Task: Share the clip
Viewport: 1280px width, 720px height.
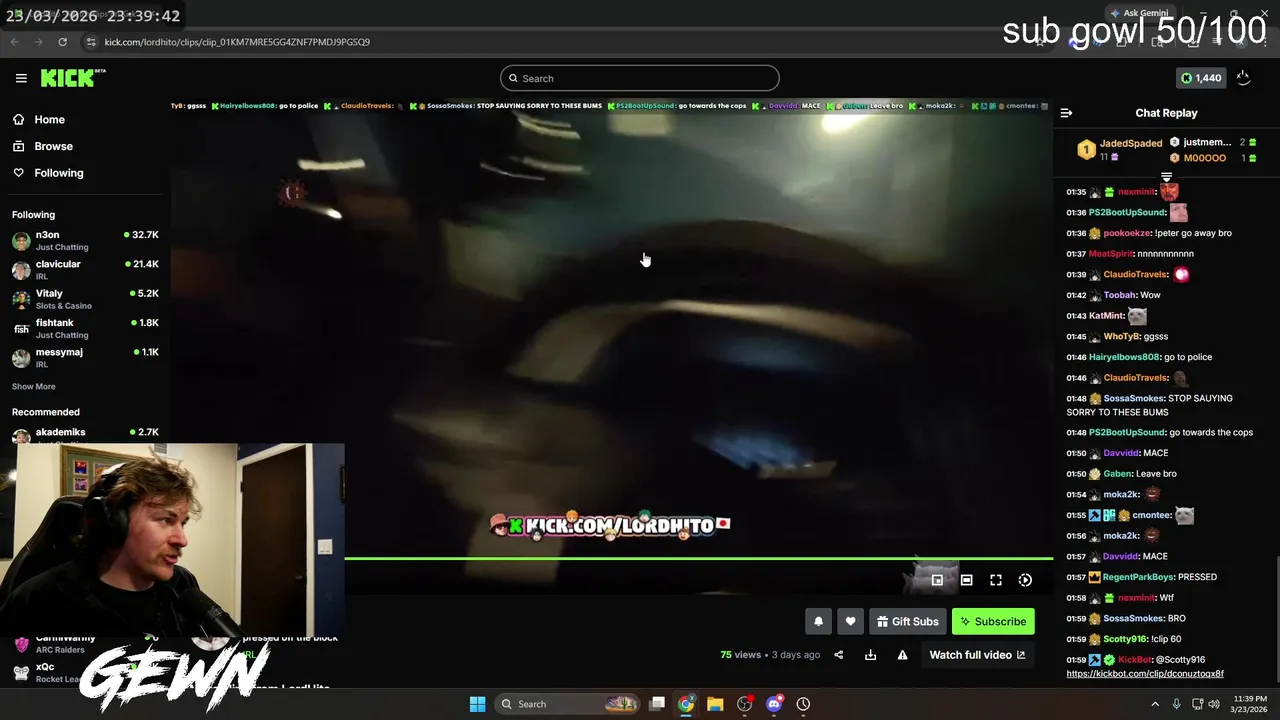Action: click(x=839, y=655)
